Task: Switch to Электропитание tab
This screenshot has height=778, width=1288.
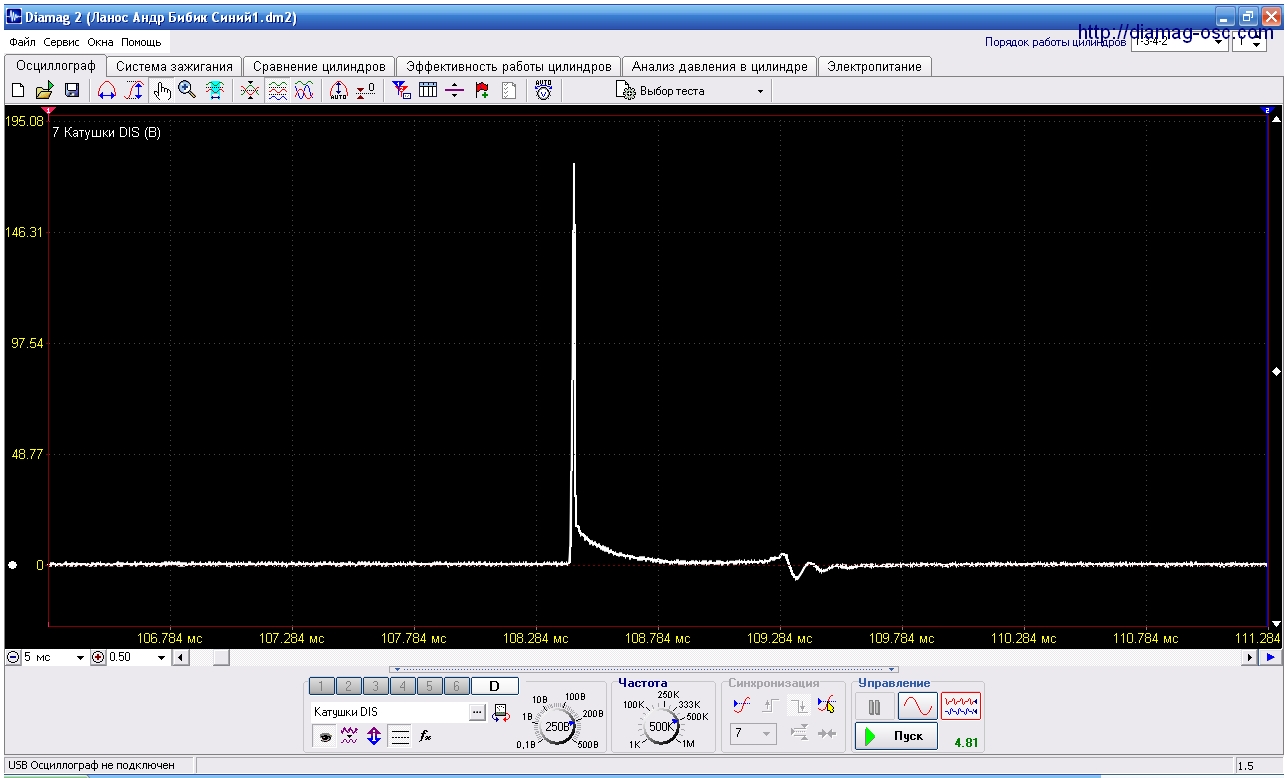Action: coord(874,66)
